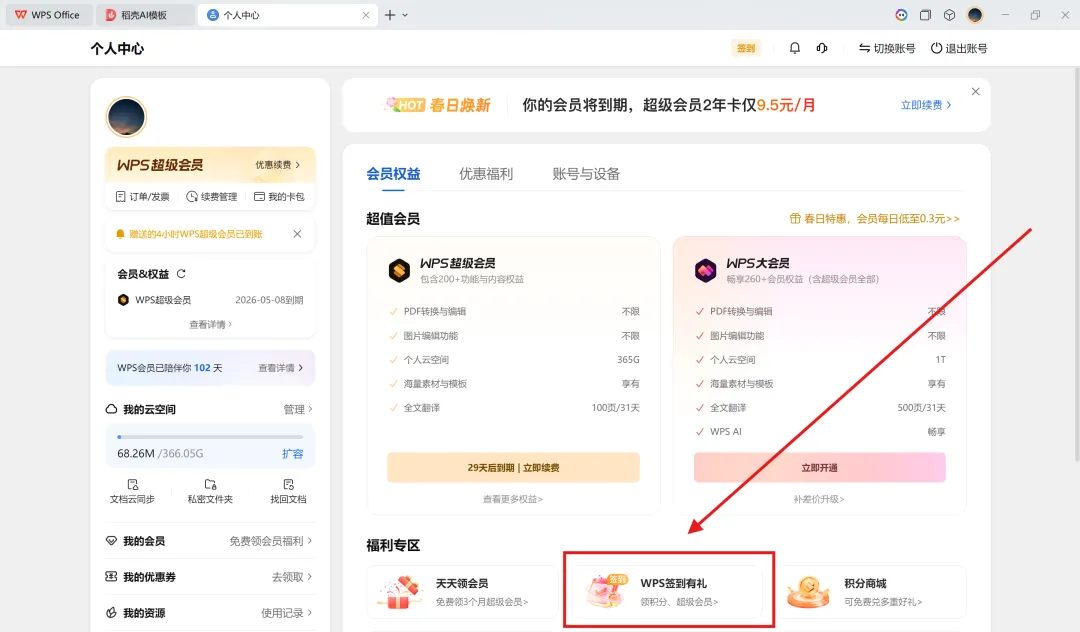
Task: Open 私密文件夹 private folder
Action: tap(210, 491)
